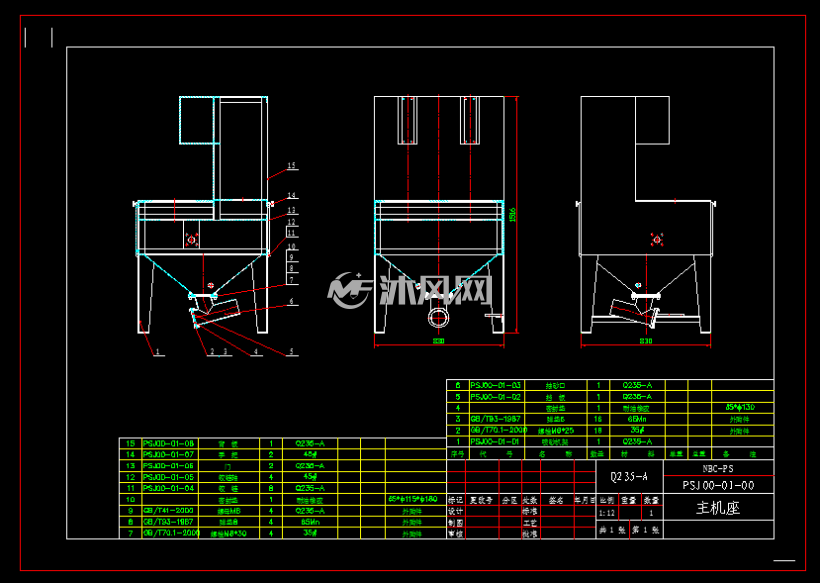The height and width of the screenshot is (583, 820).
Task: Select drawing number PSJ00-01-00 in title block
Action: point(718,485)
